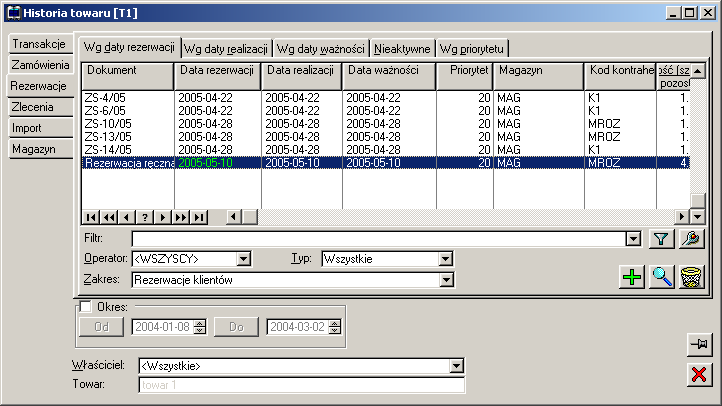Increase the Do date spinner
Screen dimensions: 722x406
pos(335,323)
